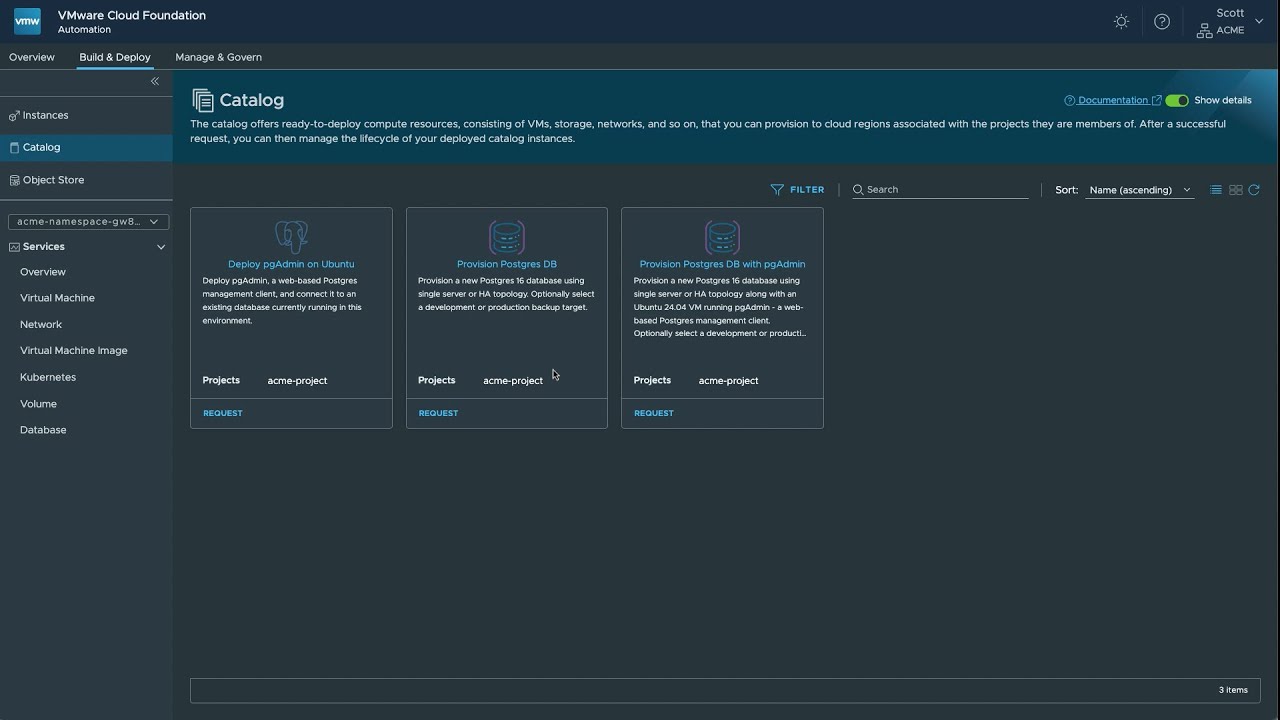Go to the Overview top tab
Viewport: 1280px width, 720px height.
pyautogui.click(x=32, y=57)
